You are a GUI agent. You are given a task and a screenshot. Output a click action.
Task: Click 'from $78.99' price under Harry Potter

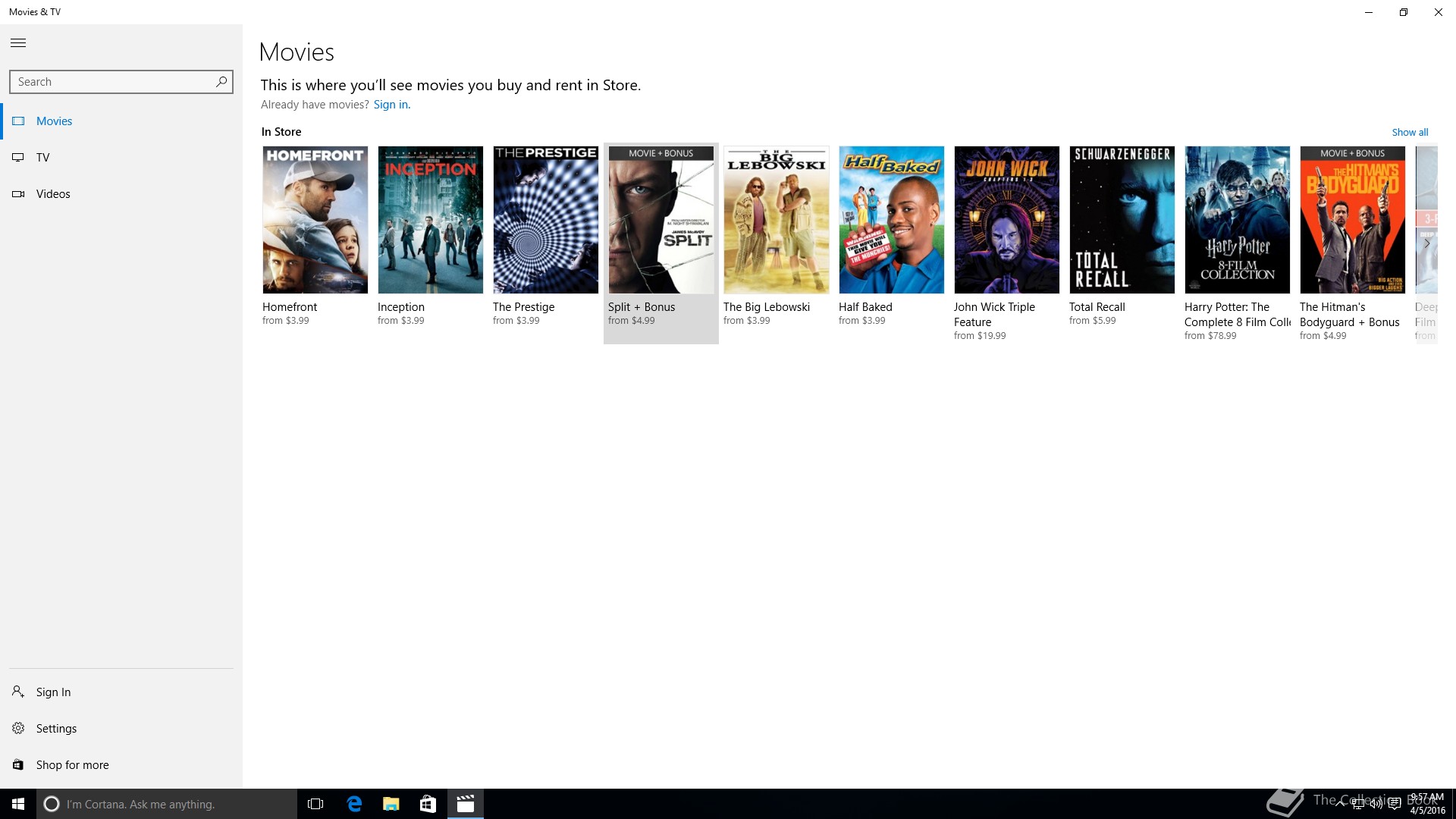point(1210,336)
